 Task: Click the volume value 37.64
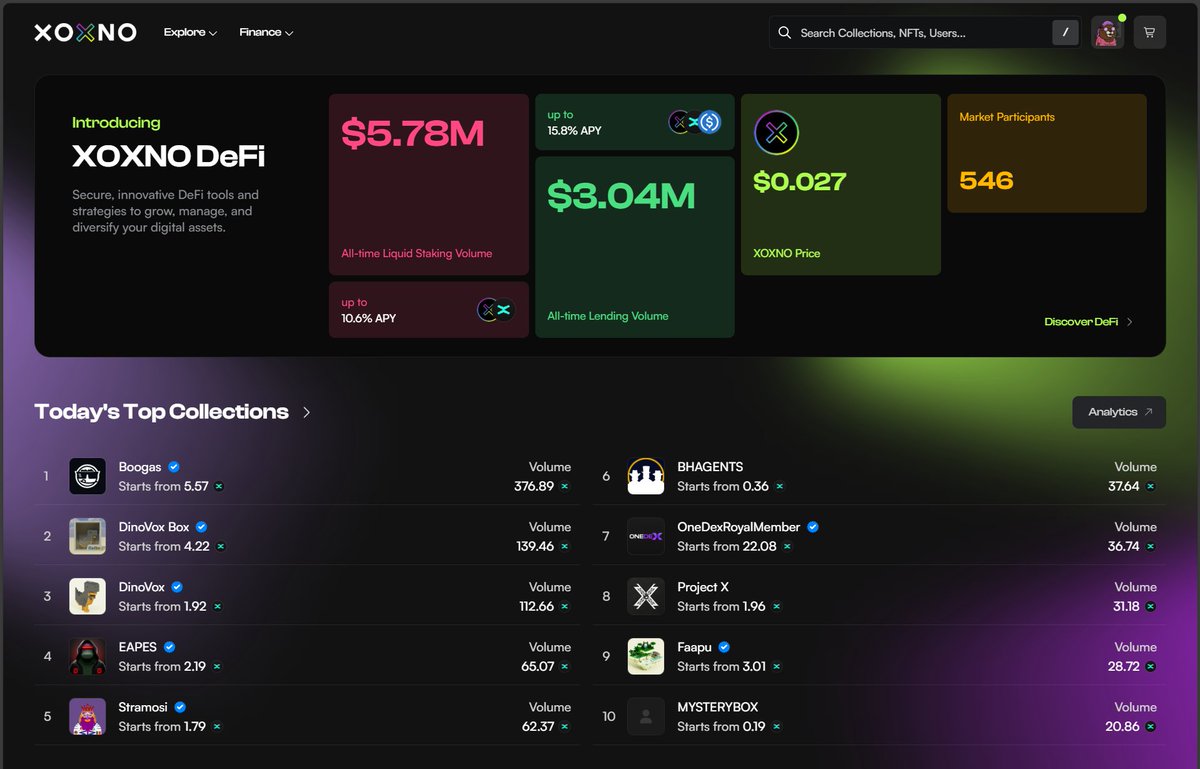coord(1124,486)
